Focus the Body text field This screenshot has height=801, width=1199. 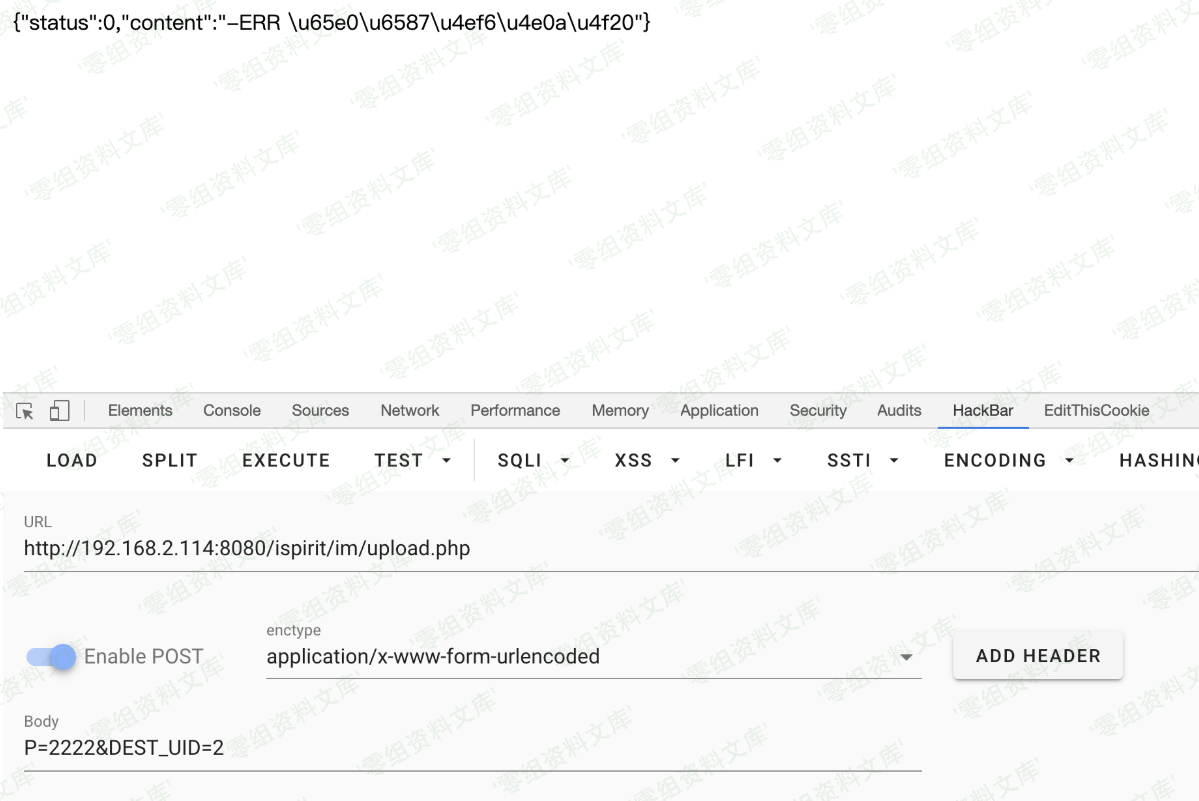tap(470, 747)
